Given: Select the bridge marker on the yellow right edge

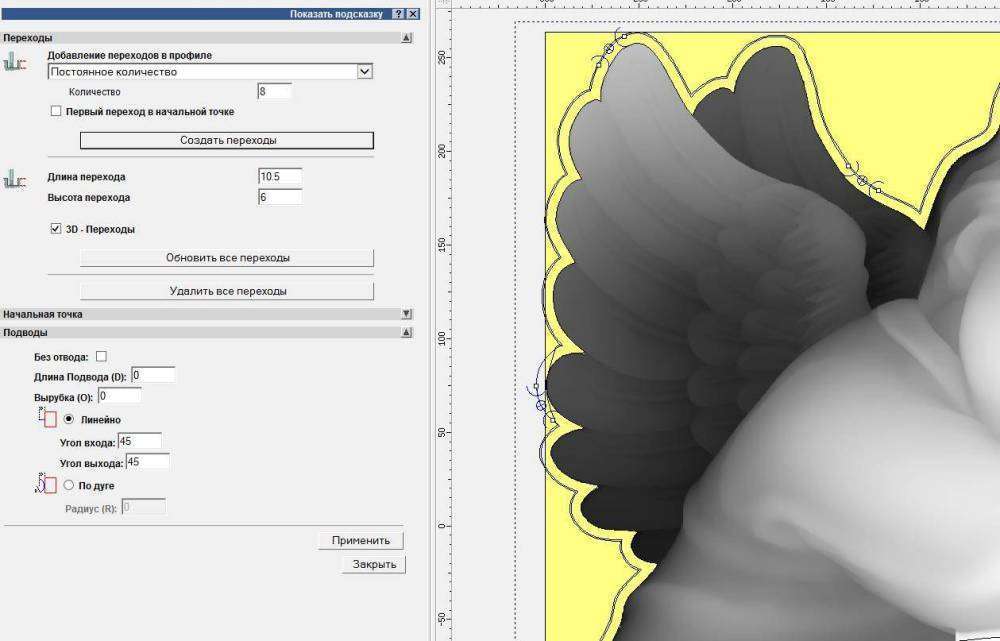Looking at the screenshot, I should click(862, 180).
